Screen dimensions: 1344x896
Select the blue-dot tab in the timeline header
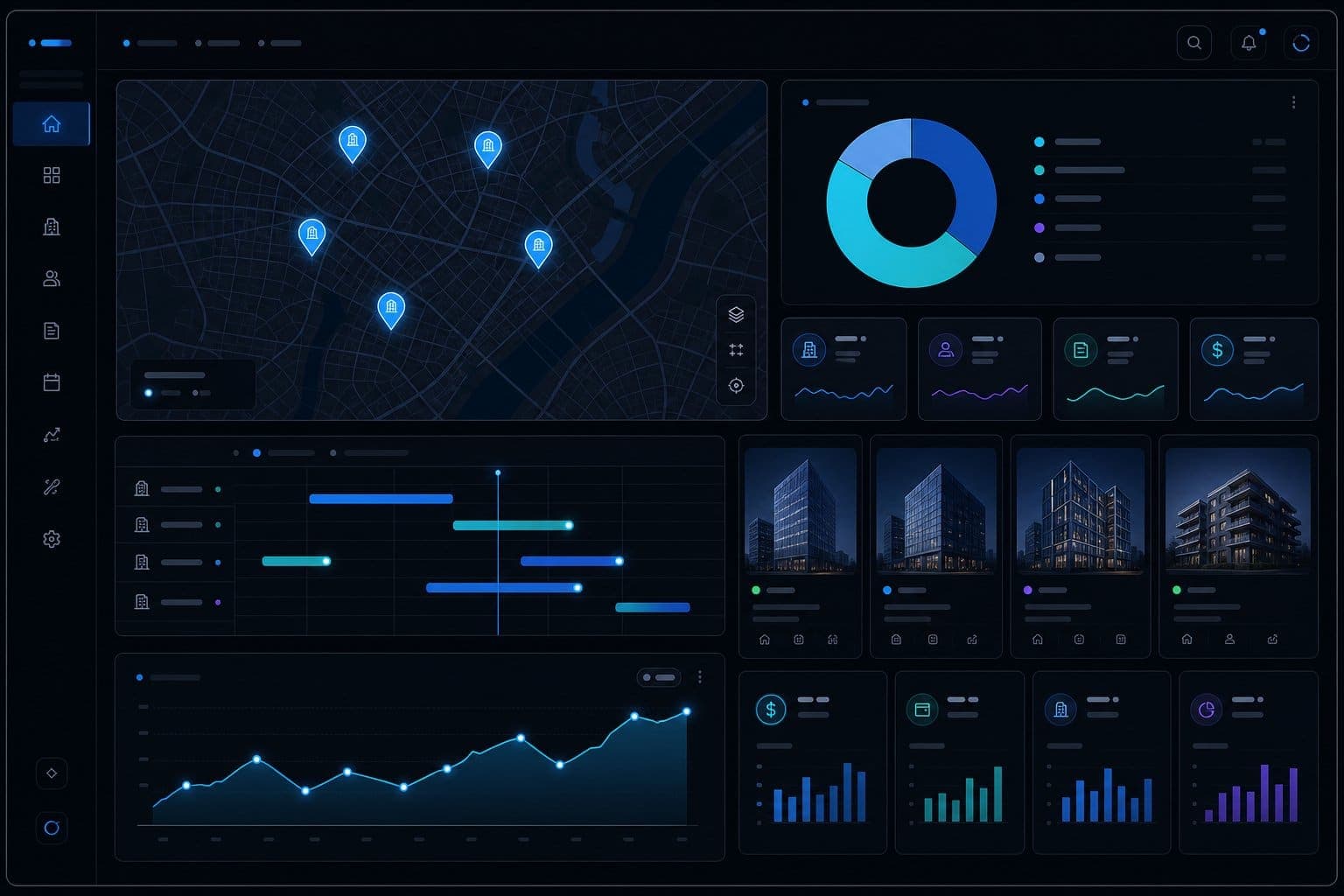283,453
